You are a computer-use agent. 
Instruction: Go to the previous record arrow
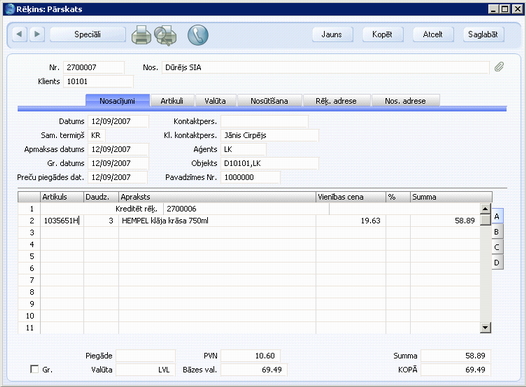tap(19, 34)
